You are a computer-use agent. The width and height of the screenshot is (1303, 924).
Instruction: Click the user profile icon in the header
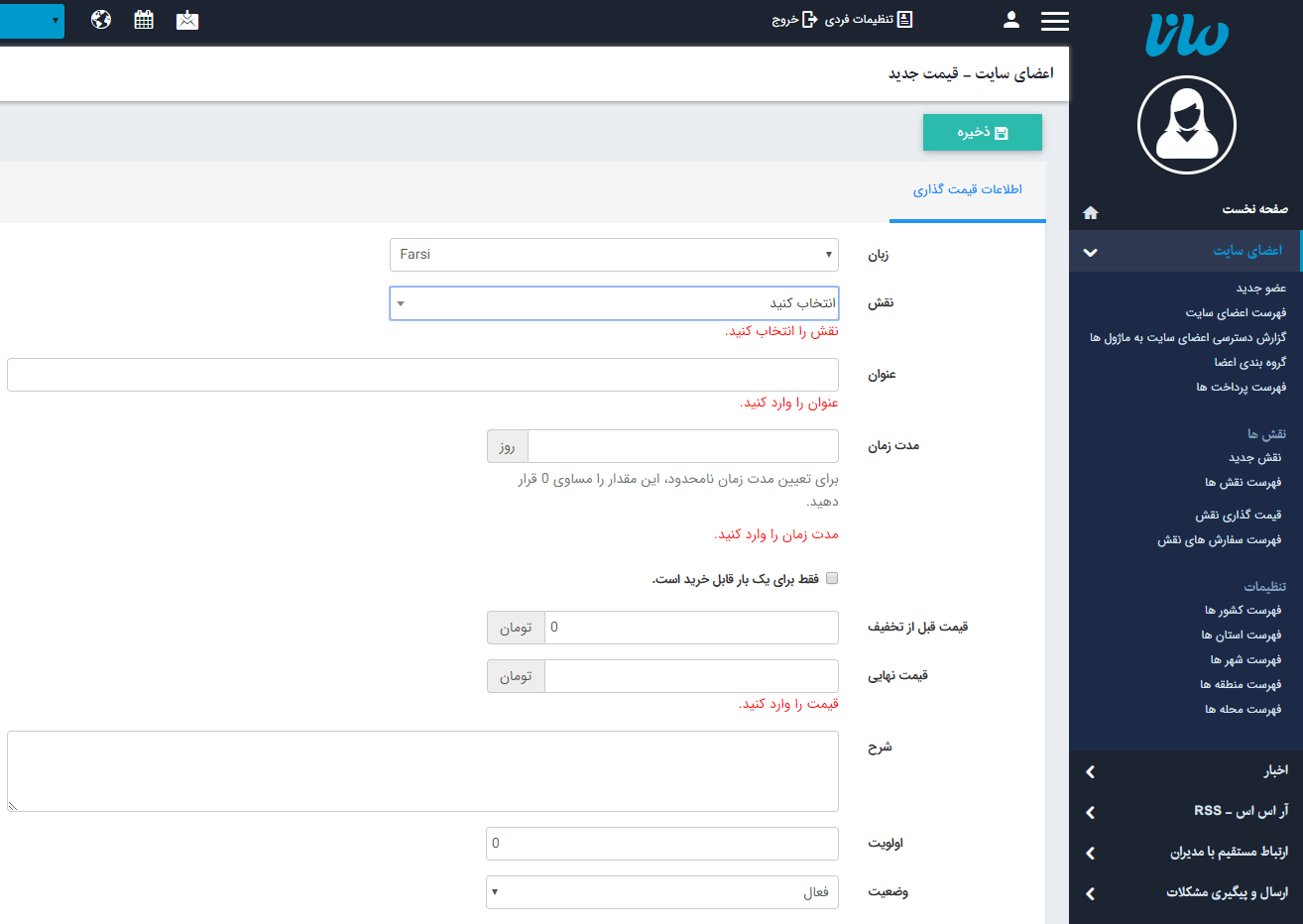pos(1010,19)
